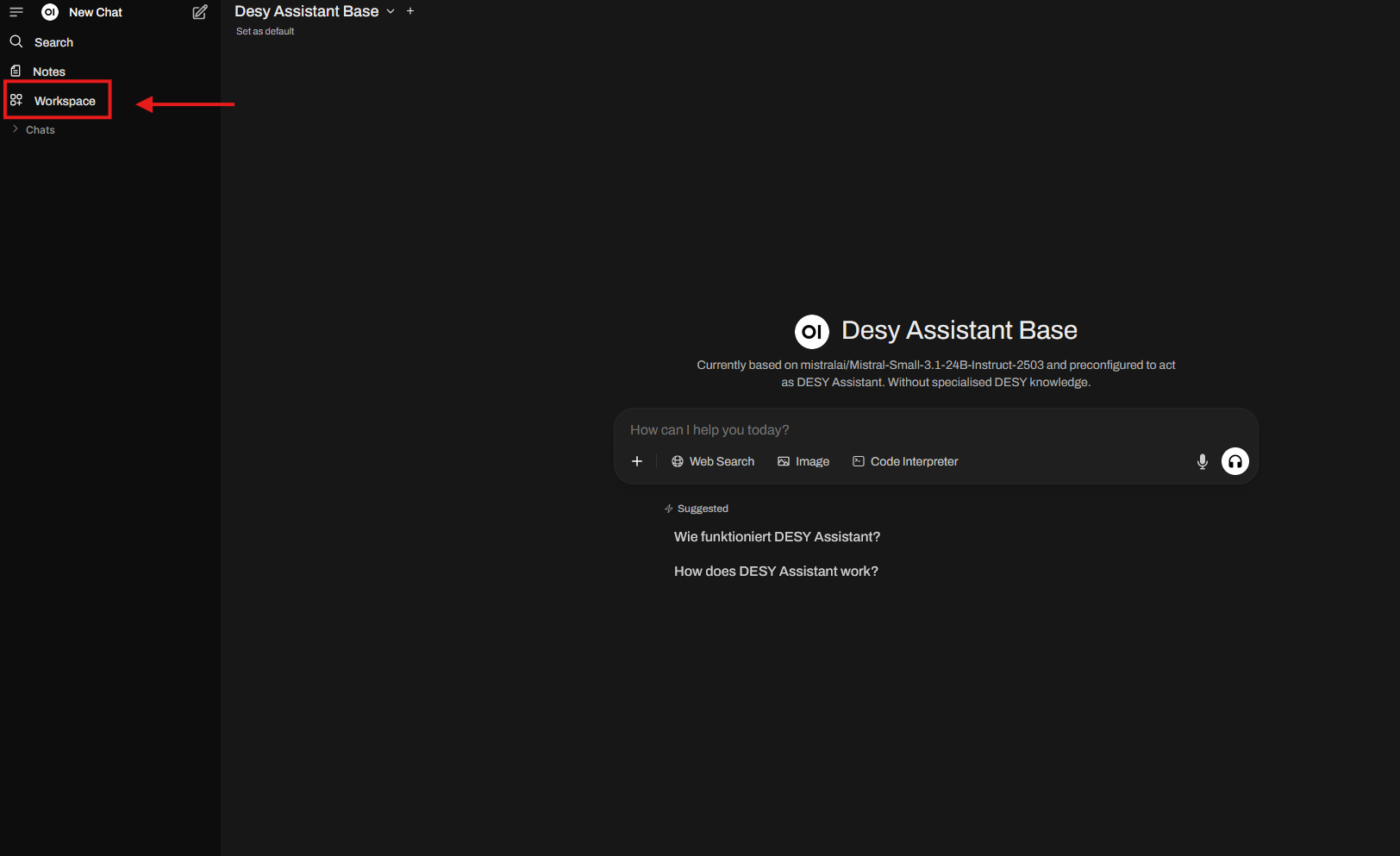This screenshot has height=856, width=1400.
Task: Toggle Code Interpreter
Action: click(905, 461)
